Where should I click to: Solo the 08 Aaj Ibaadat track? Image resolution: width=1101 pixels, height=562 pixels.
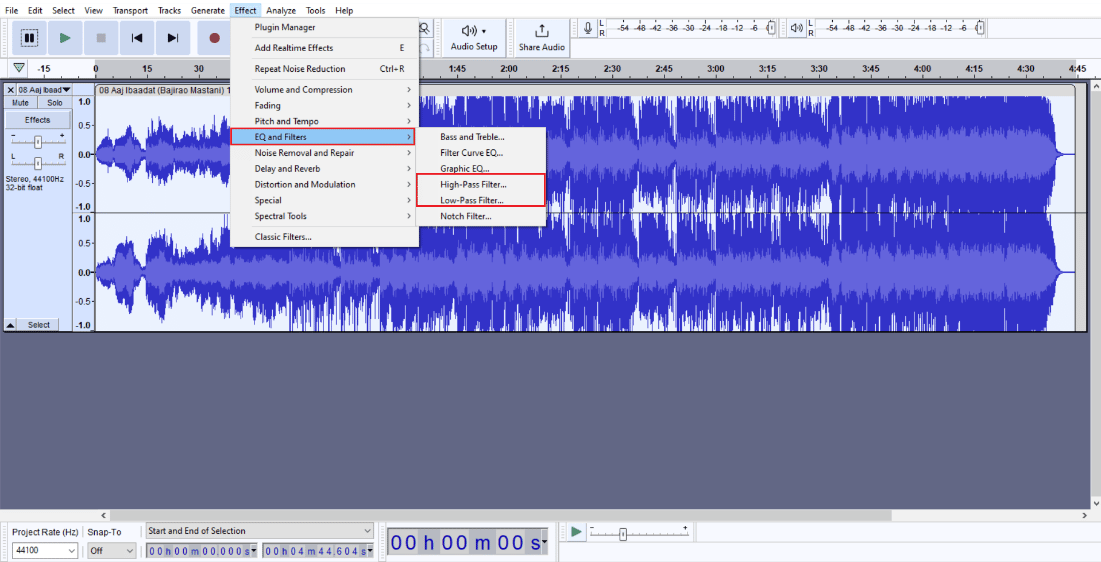click(55, 103)
